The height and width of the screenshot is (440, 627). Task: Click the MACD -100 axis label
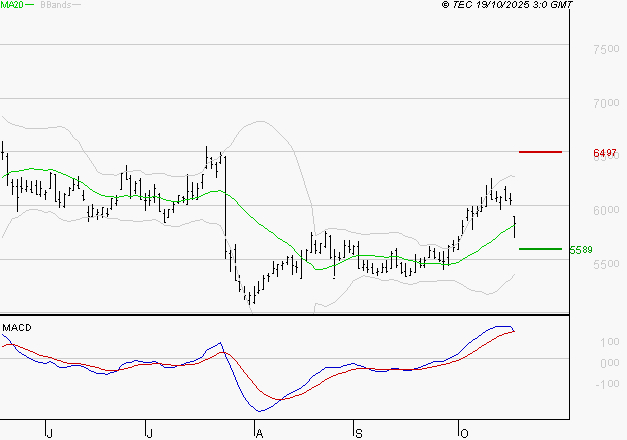coord(607,384)
